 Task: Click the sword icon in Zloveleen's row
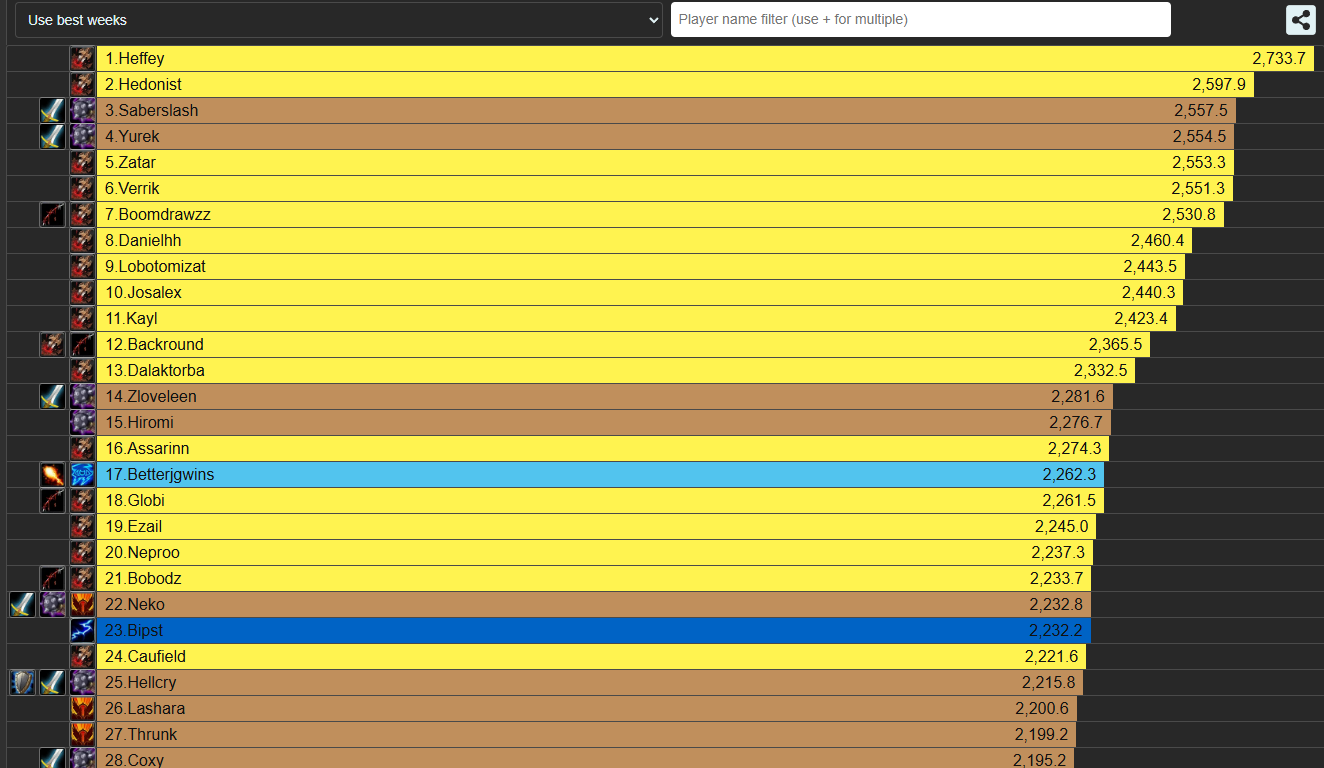[52, 396]
